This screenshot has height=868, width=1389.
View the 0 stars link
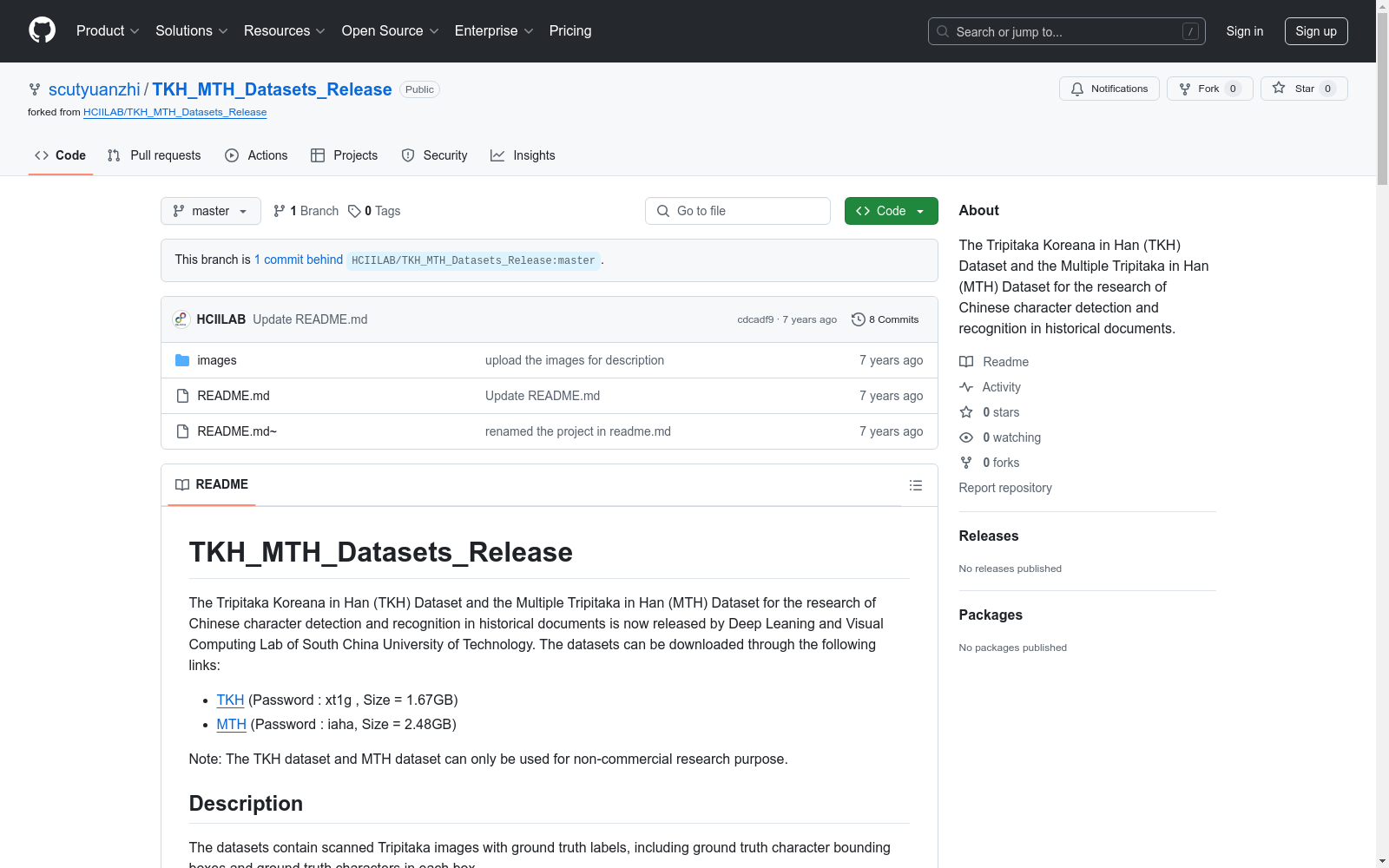click(x=990, y=412)
